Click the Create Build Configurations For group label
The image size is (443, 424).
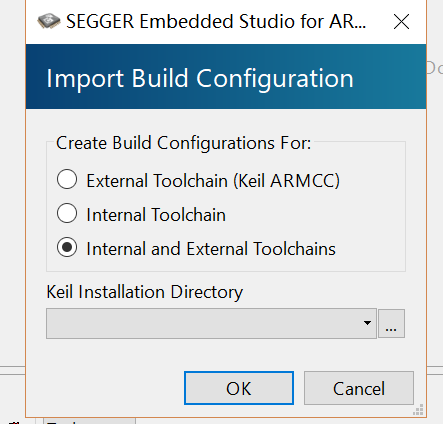tap(183, 143)
